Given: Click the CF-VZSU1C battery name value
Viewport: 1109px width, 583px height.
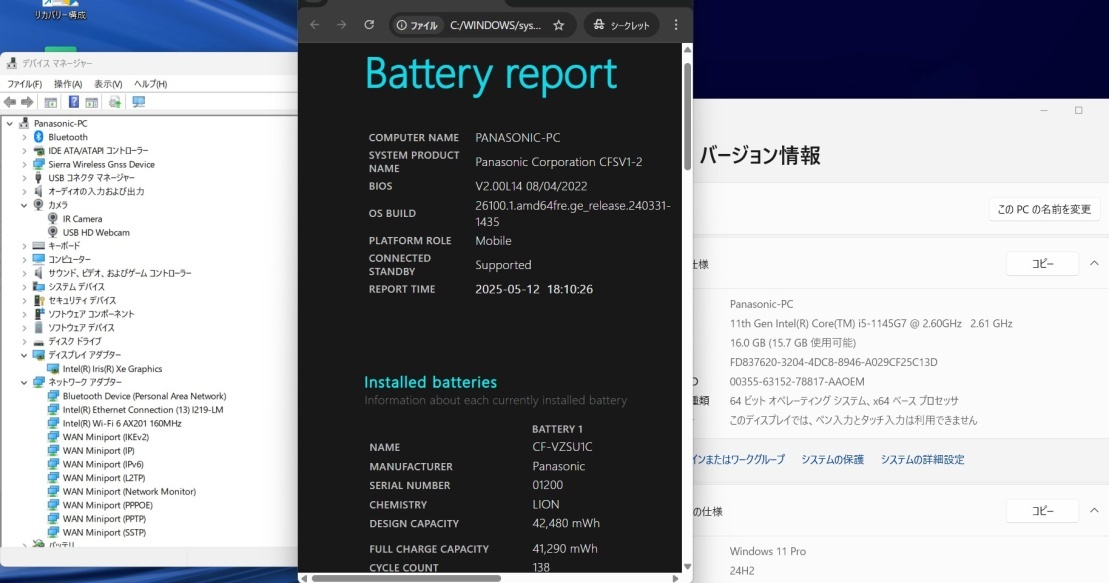Looking at the screenshot, I should (562, 447).
